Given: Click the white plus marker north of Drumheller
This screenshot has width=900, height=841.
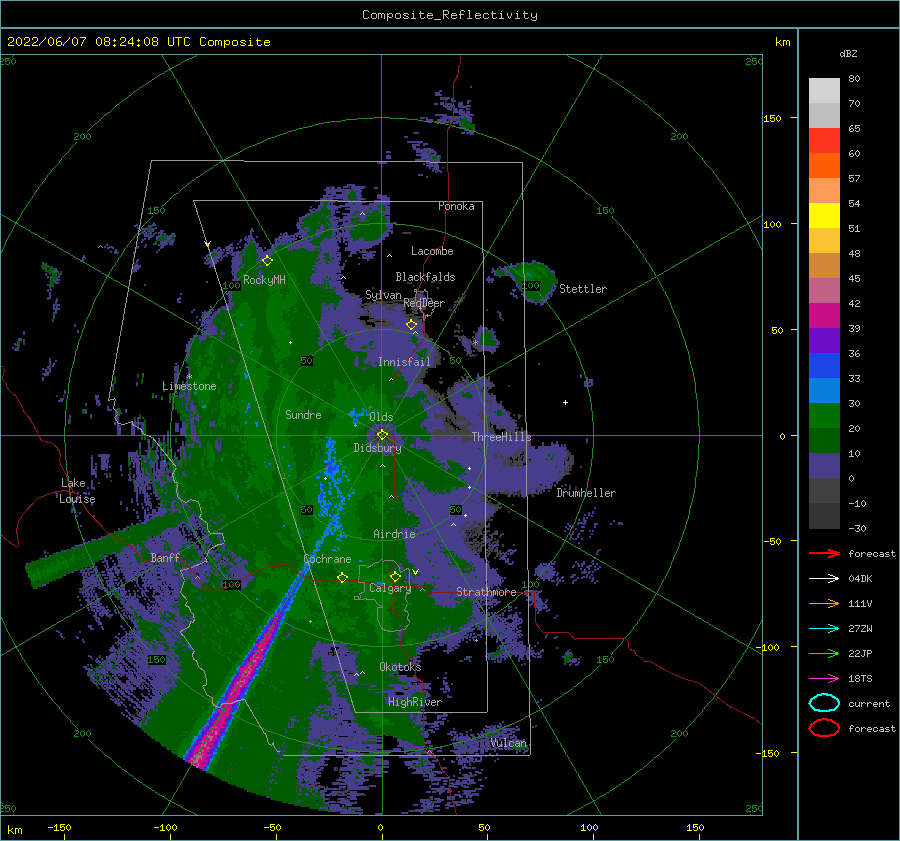Looking at the screenshot, I should 565,402.
